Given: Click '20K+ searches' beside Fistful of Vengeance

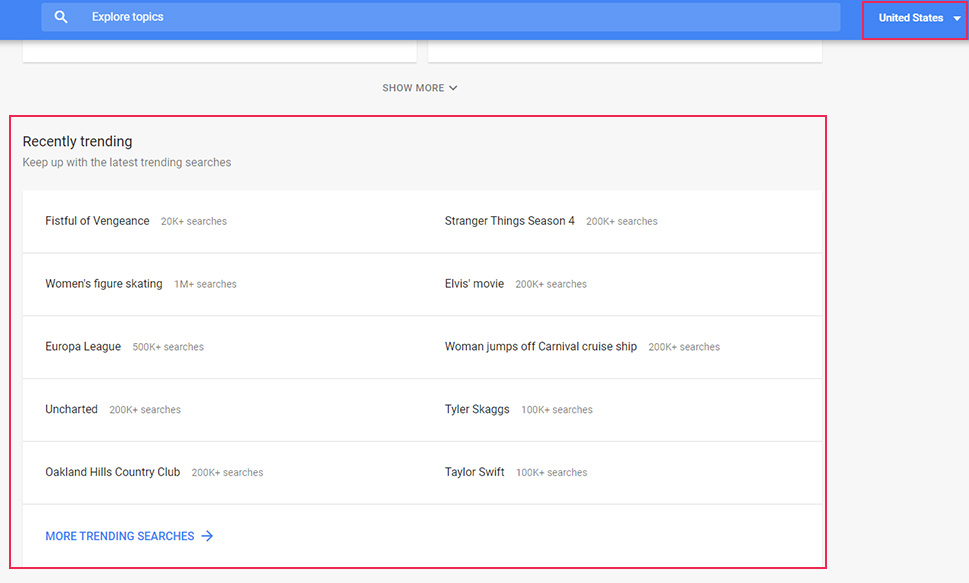Looking at the screenshot, I should tap(193, 221).
